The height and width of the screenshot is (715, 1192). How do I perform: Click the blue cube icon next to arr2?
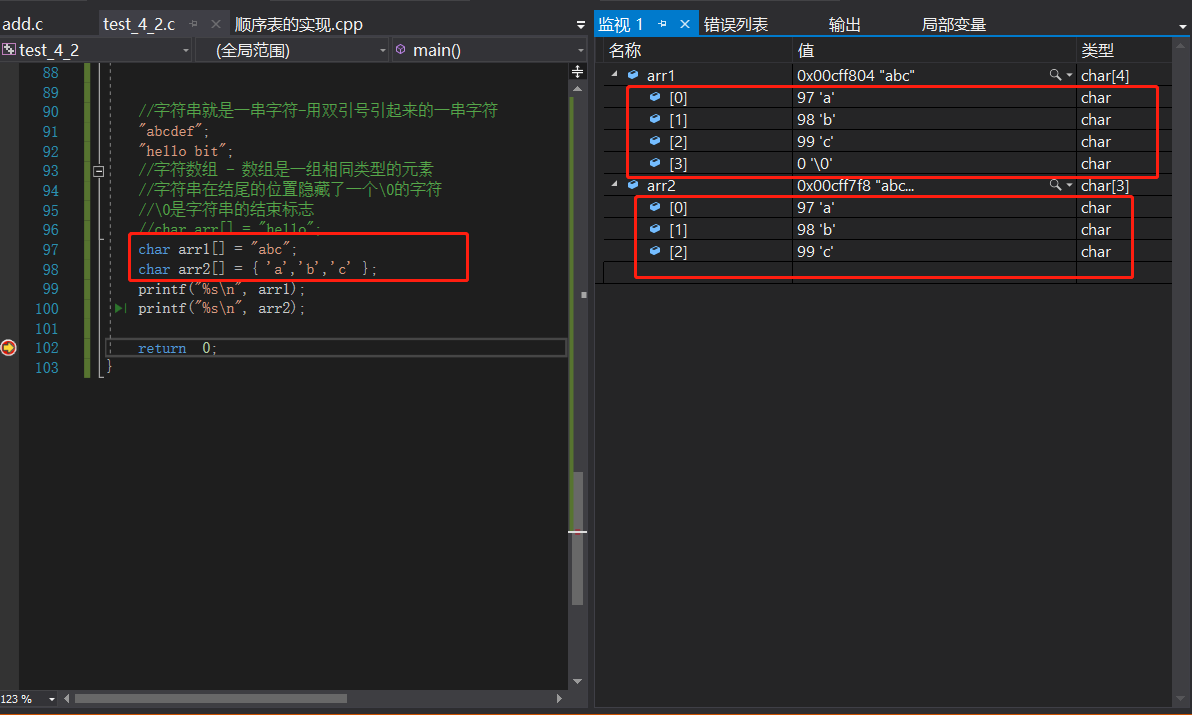point(633,185)
